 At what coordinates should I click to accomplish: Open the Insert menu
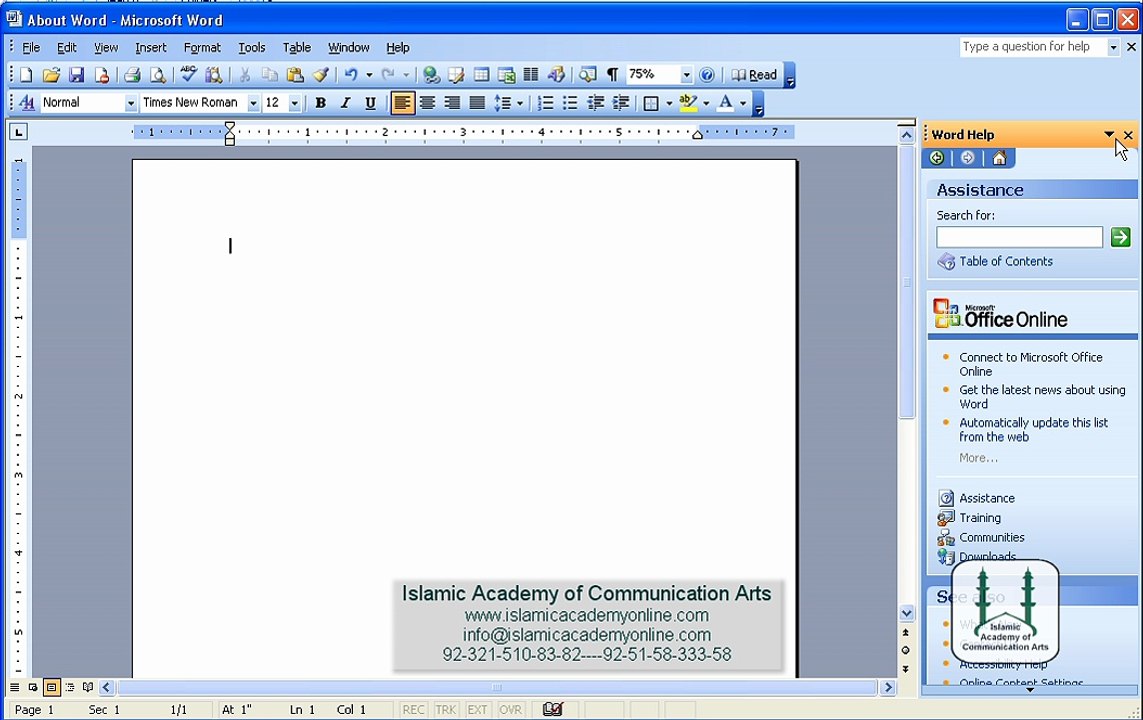pyautogui.click(x=150, y=48)
